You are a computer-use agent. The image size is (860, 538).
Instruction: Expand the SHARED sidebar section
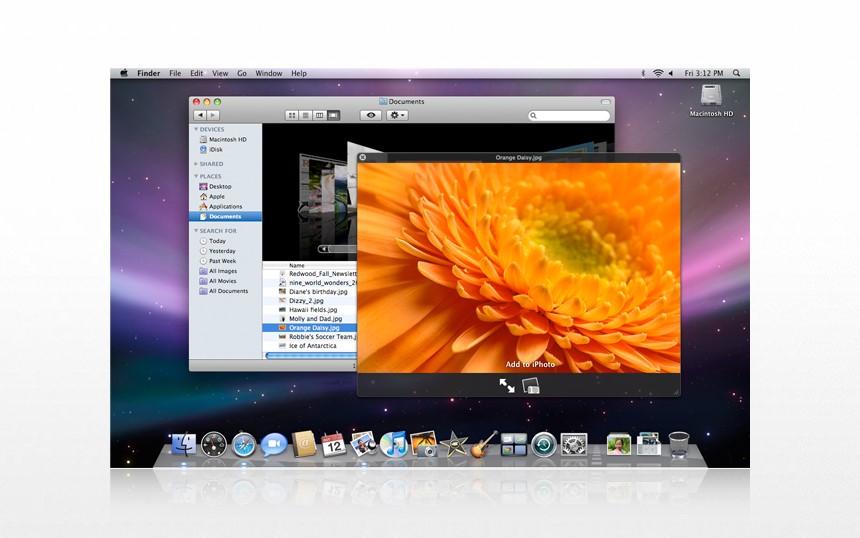[x=196, y=164]
